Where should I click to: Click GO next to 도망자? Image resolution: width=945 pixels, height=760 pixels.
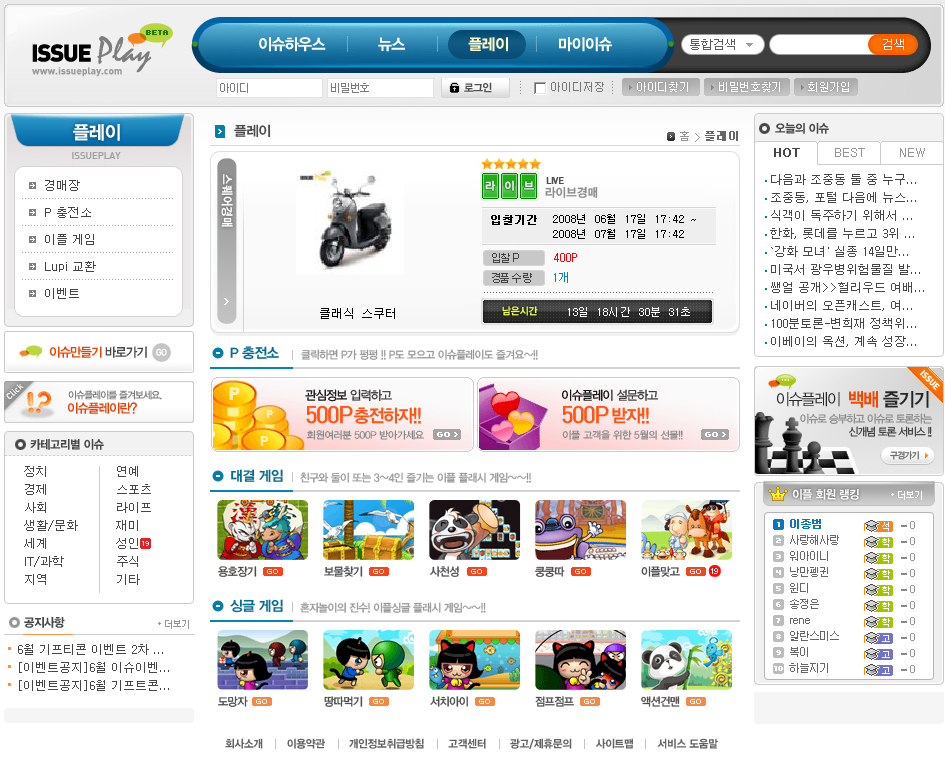pos(262,702)
